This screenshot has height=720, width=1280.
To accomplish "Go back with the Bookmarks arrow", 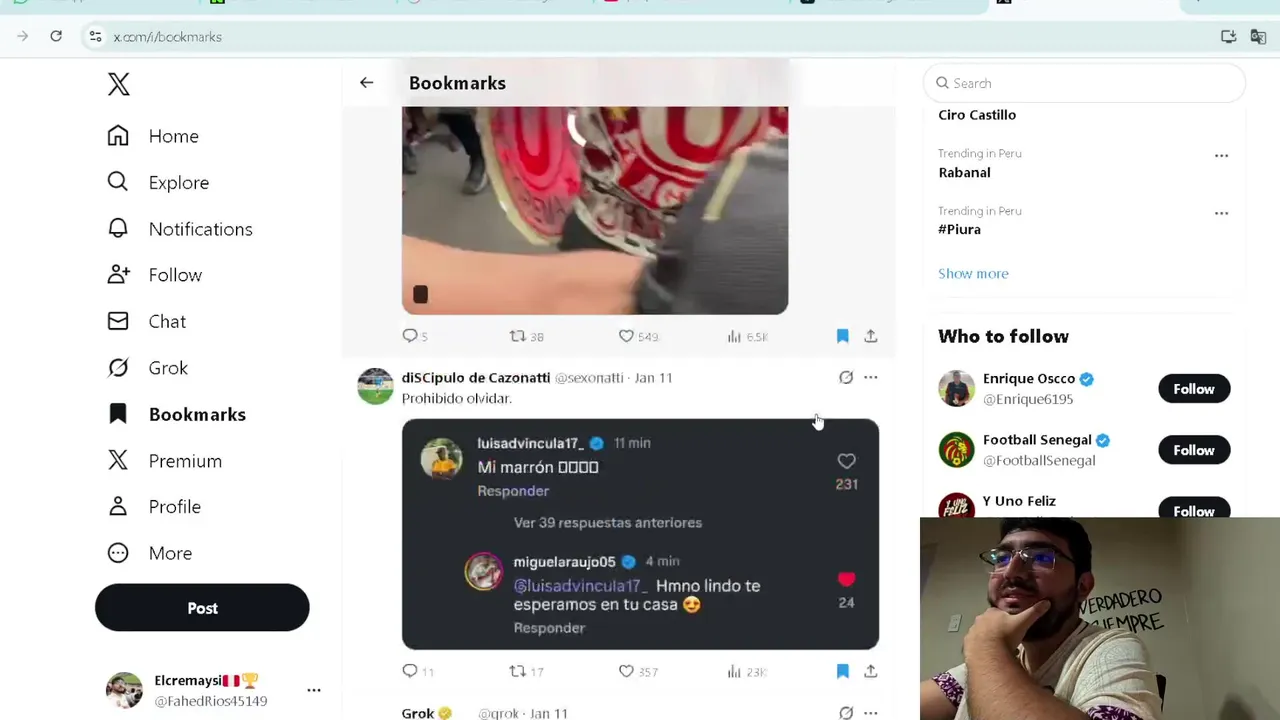I will click(366, 83).
